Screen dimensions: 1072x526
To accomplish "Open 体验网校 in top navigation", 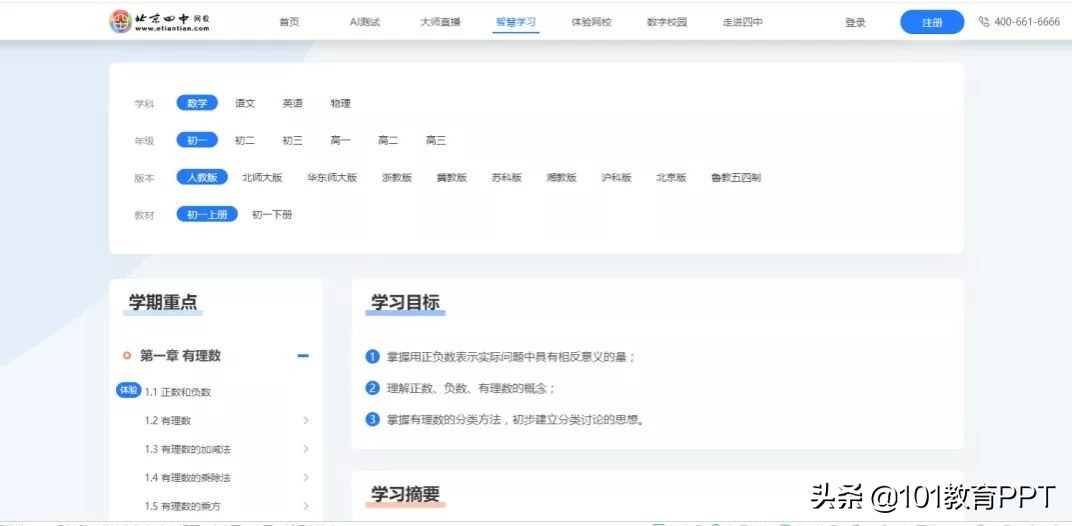I will [x=591, y=22].
